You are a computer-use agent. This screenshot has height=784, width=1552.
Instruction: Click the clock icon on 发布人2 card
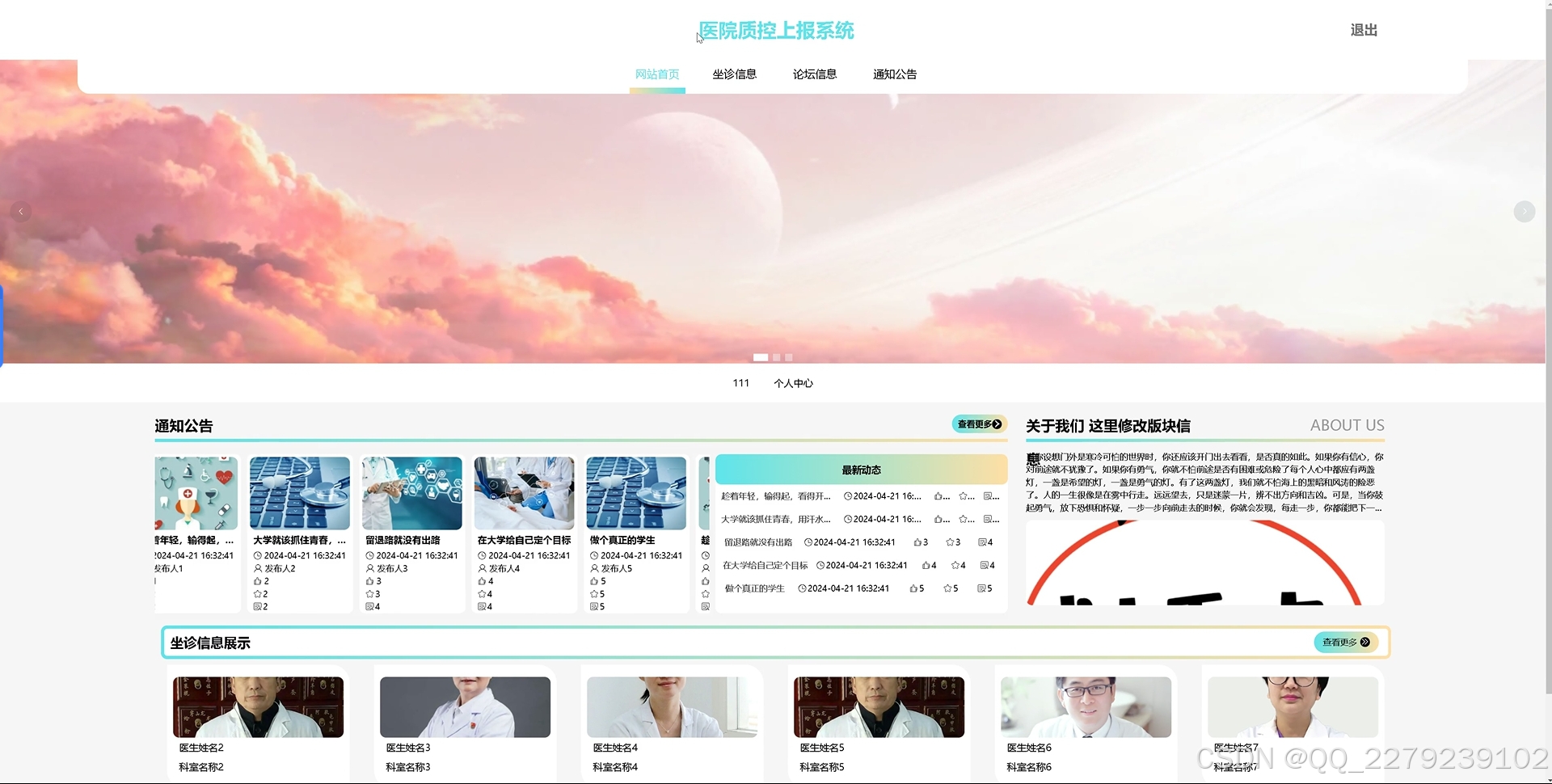(x=258, y=556)
